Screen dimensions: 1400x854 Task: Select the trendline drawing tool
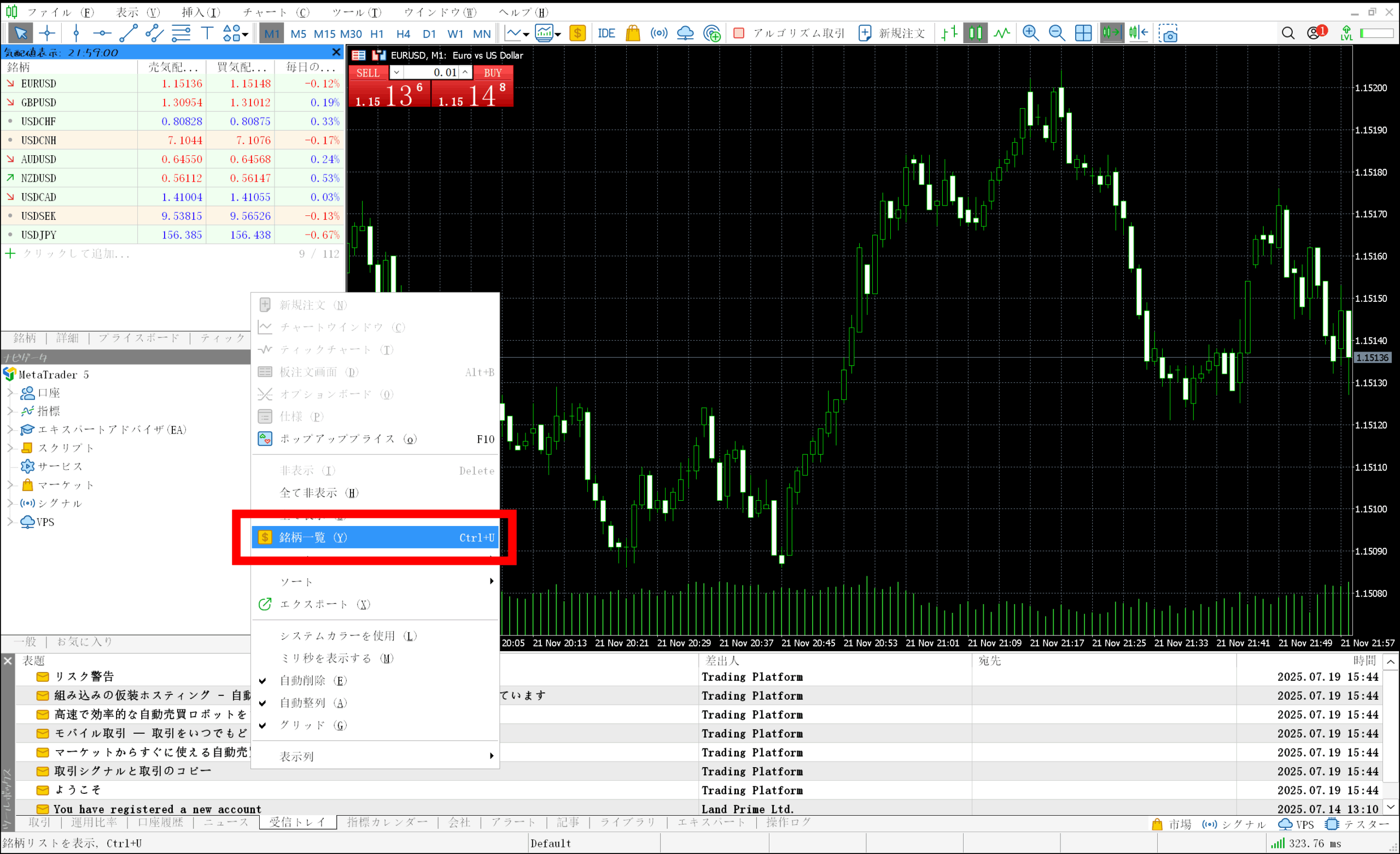[x=128, y=33]
